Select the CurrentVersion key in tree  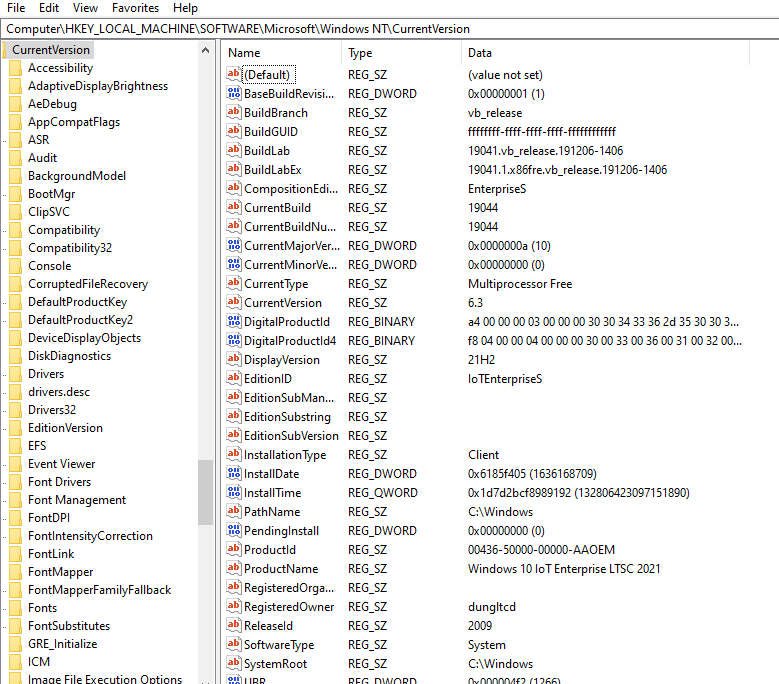[x=51, y=50]
